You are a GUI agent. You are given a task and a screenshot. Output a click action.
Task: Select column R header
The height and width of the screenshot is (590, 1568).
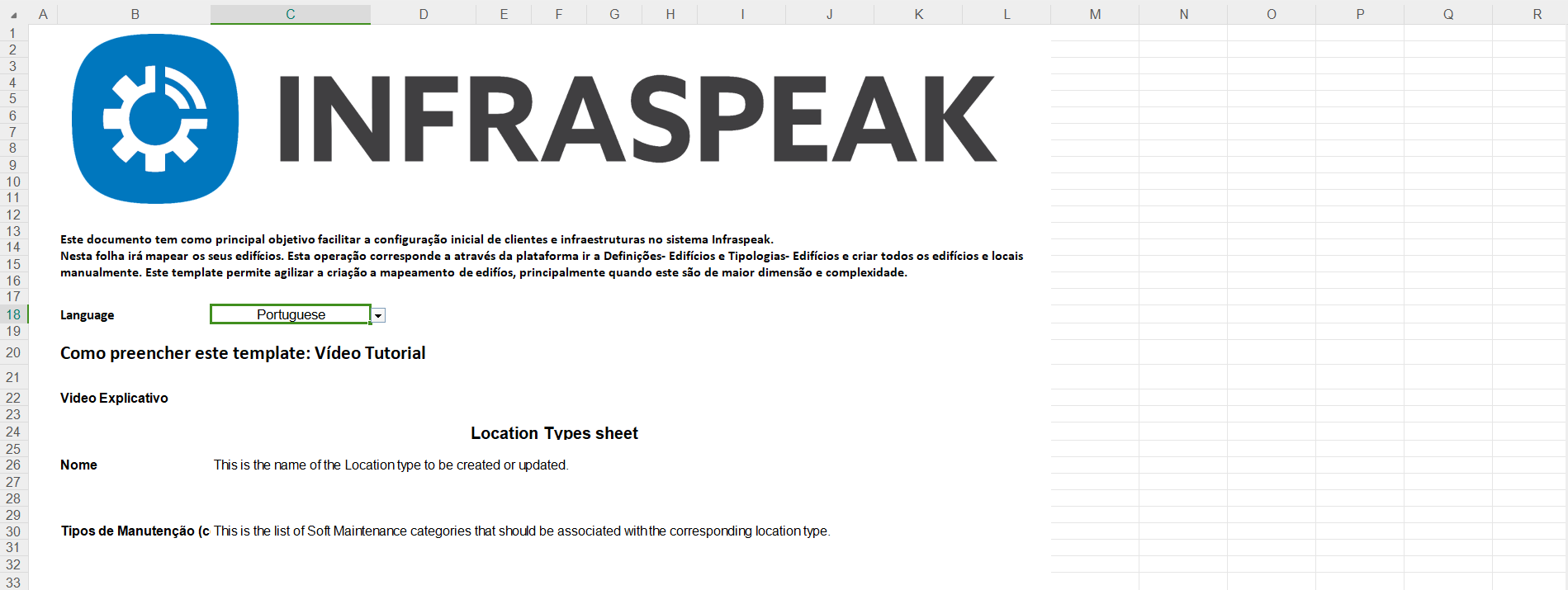pyautogui.click(x=1530, y=14)
